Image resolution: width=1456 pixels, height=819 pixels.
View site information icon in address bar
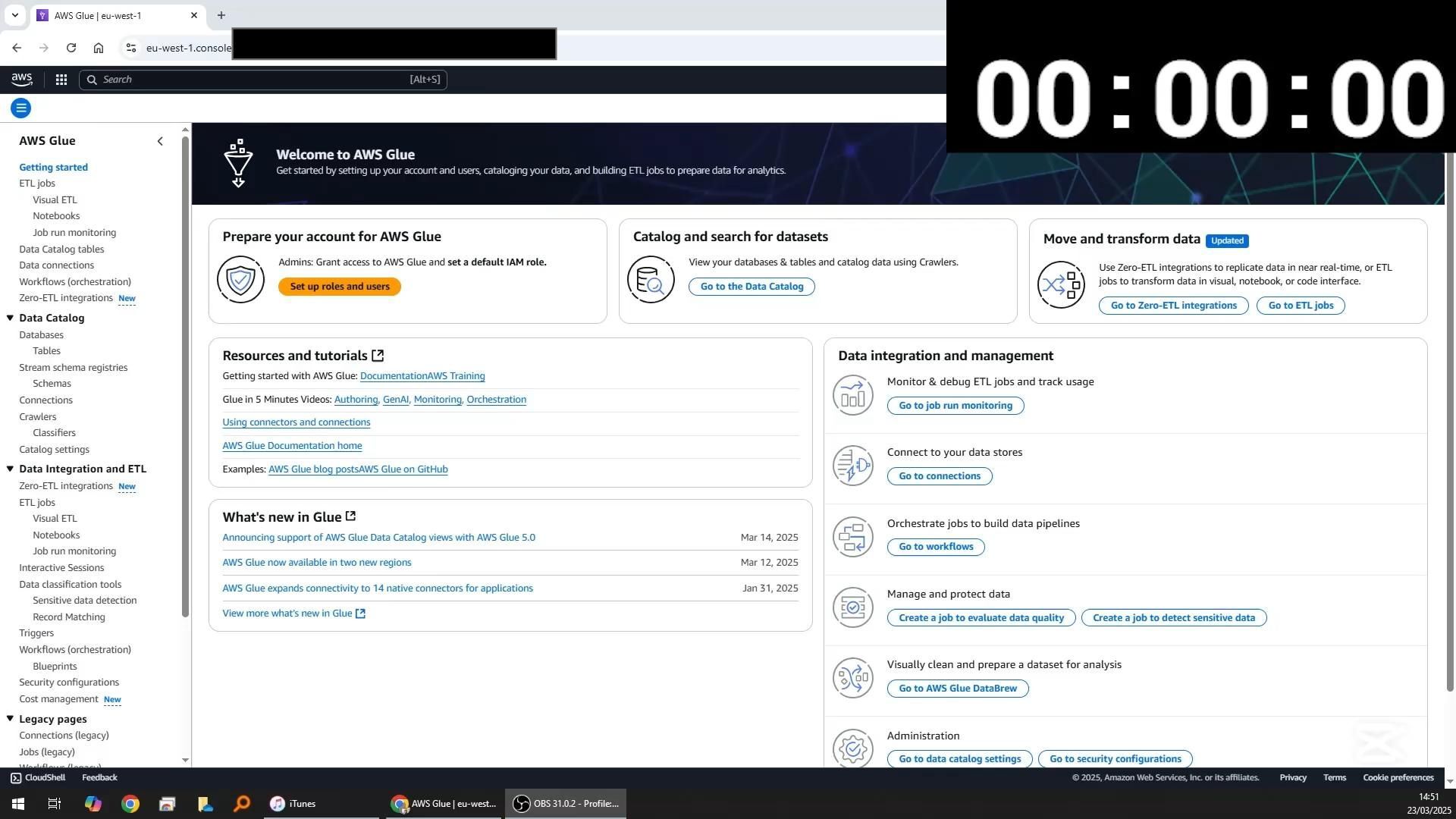(x=131, y=48)
